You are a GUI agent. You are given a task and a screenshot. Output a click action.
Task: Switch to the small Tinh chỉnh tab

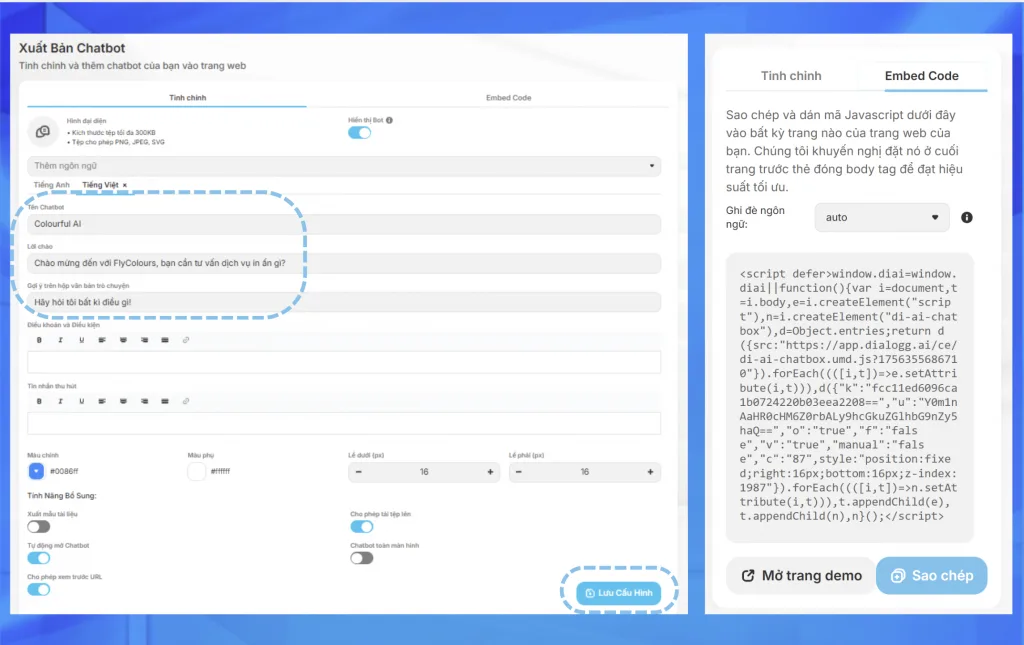point(187,98)
